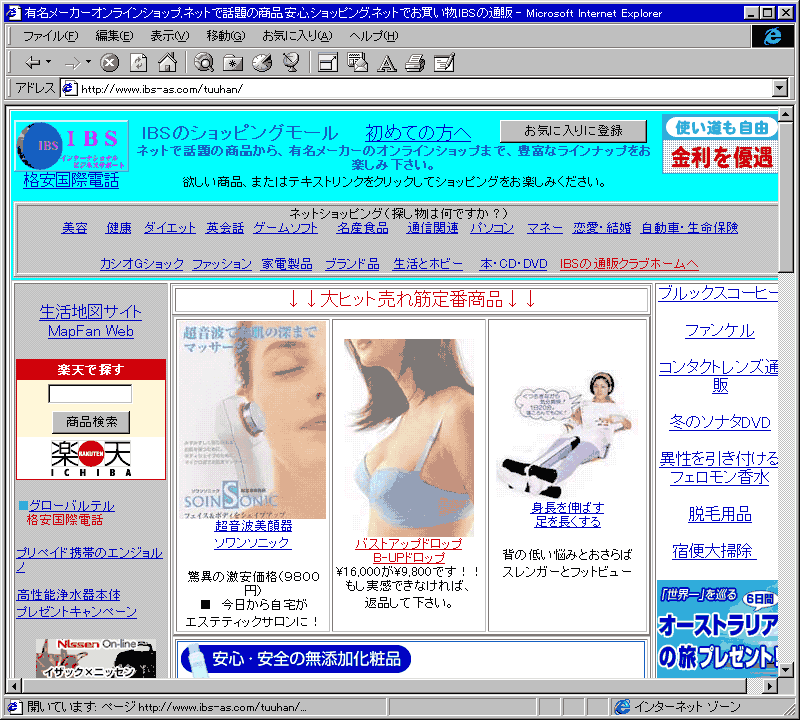Open the ゲームソフト category link
Viewport: 800px width, 720px height.
[286, 228]
